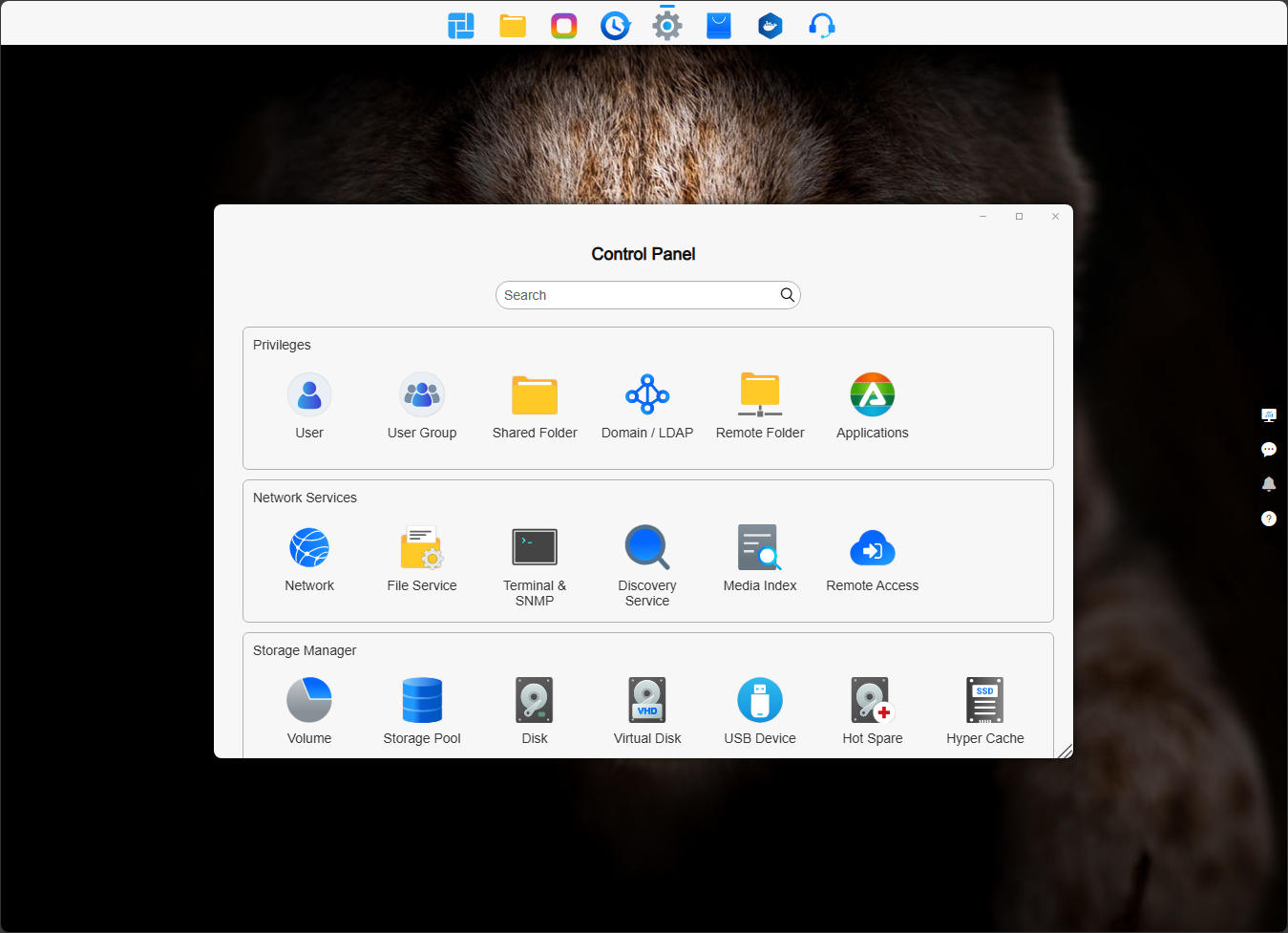Close the Control Panel window

coord(1055,217)
